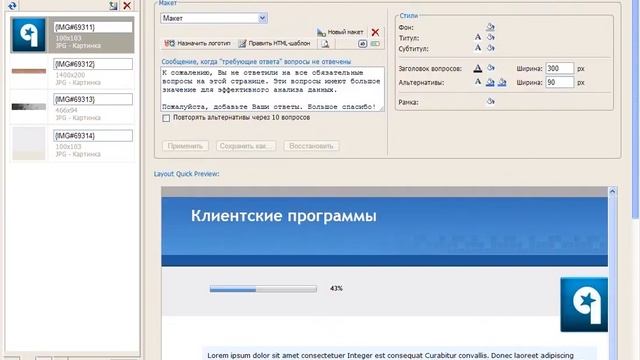
Task: Choose font for Альтернативы
Action: [478, 82]
